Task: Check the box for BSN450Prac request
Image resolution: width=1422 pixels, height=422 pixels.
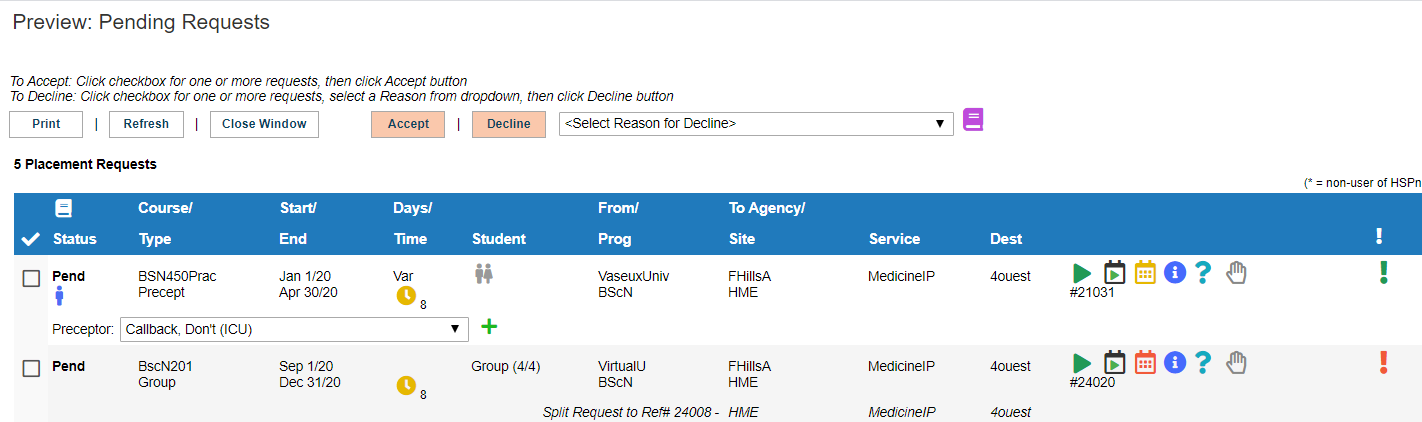Action: (x=31, y=279)
